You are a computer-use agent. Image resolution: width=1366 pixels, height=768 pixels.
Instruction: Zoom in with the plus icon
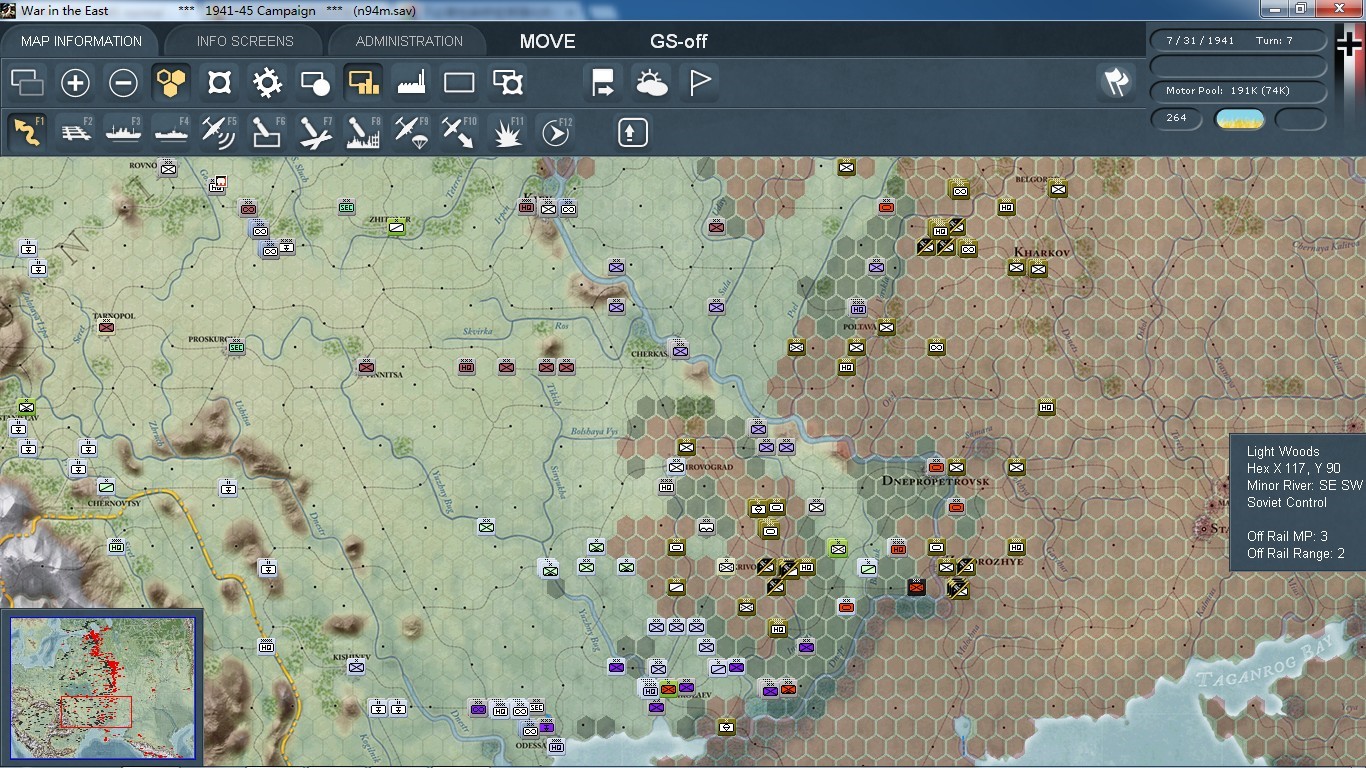pyautogui.click(x=75, y=83)
